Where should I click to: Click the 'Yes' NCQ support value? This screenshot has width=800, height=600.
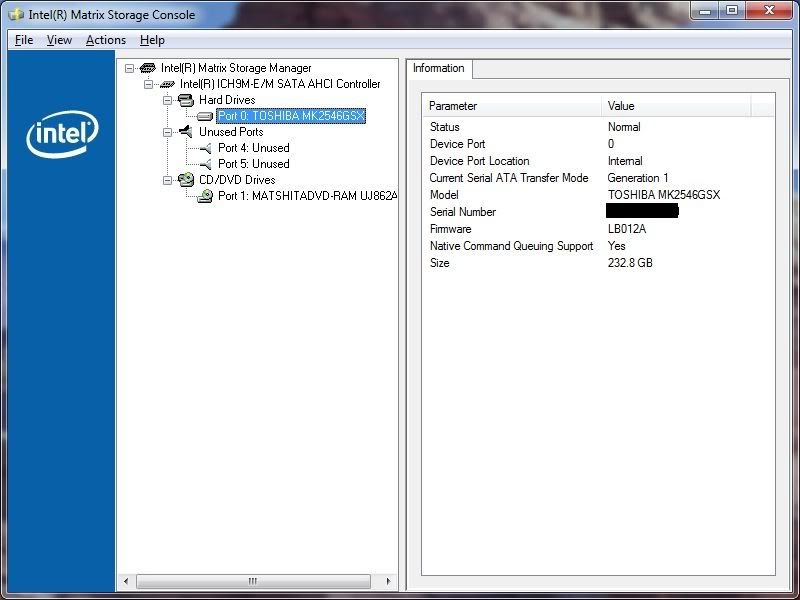pyautogui.click(x=616, y=246)
